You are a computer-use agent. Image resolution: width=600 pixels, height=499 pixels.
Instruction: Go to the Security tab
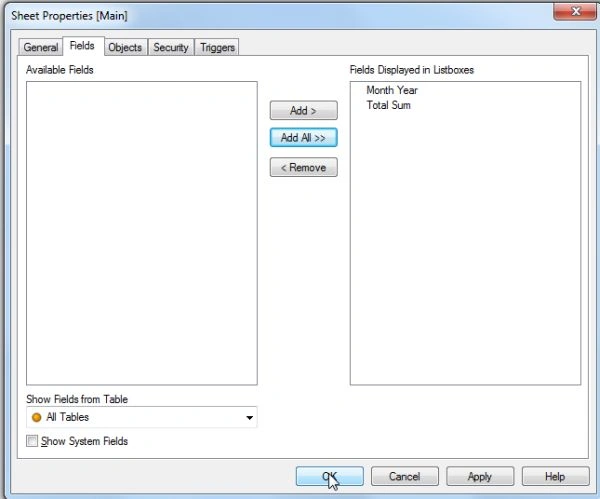171,47
